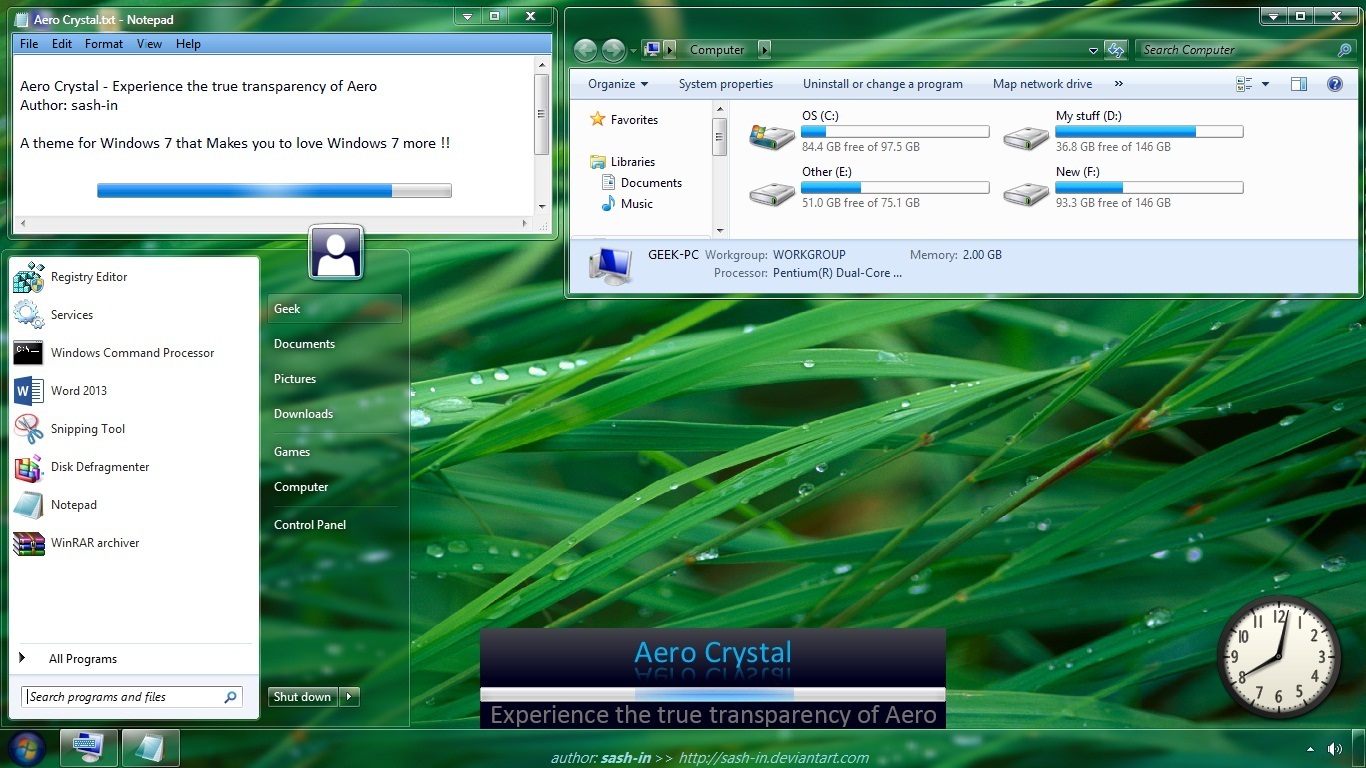Image resolution: width=1366 pixels, height=768 pixels.
Task: Click the Aero Crystal banner progress bar
Action: [713, 694]
